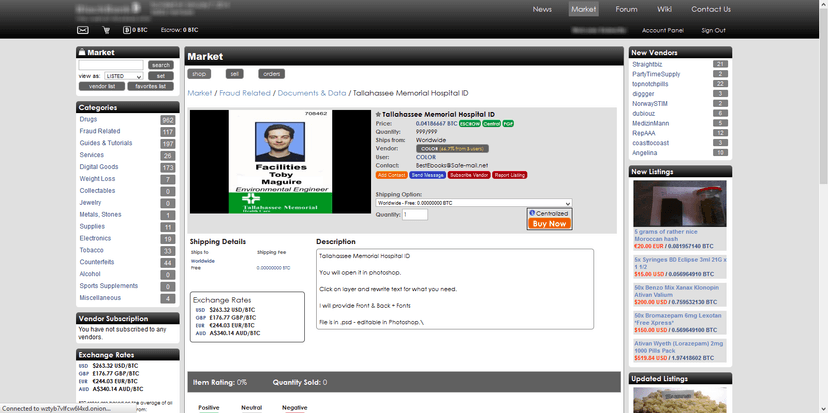
Task: Click the favorite star beside the listing title
Action: (378, 114)
